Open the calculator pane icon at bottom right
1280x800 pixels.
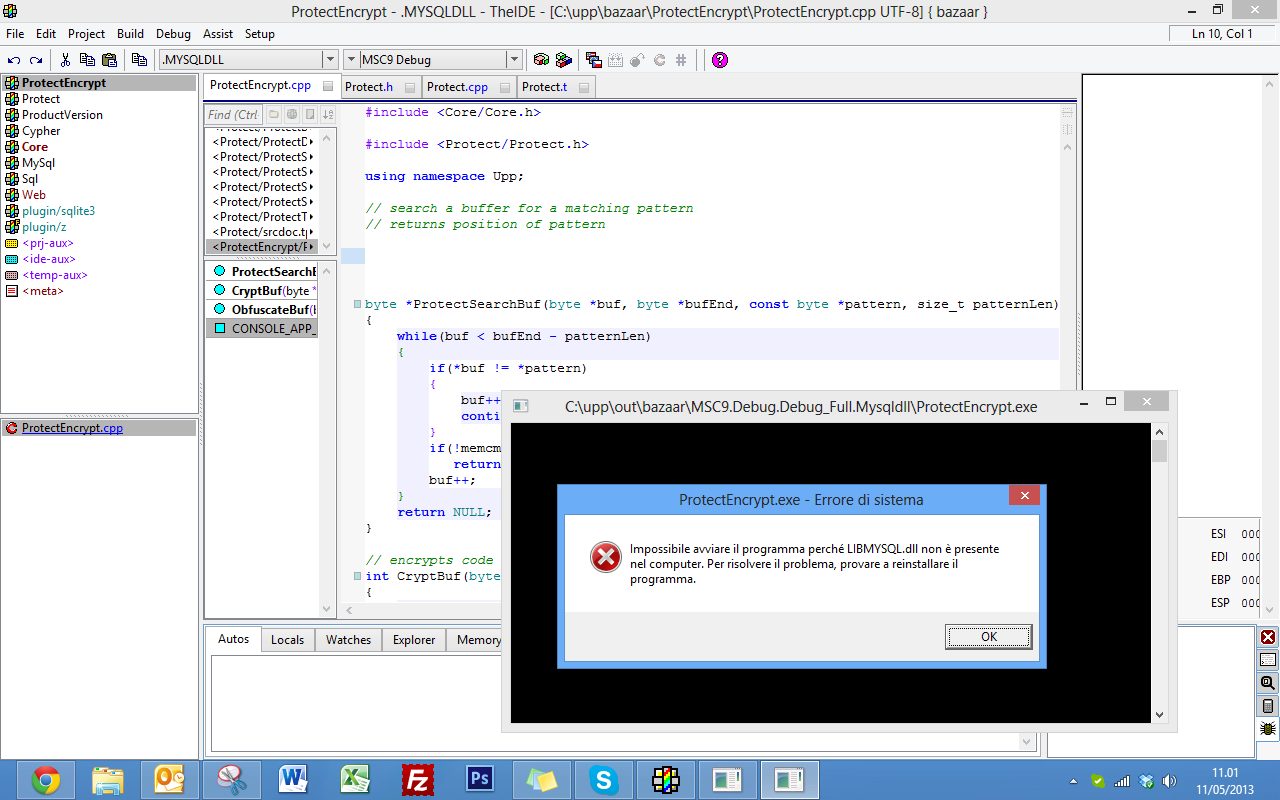pyautogui.click(x=1268, y=706)
